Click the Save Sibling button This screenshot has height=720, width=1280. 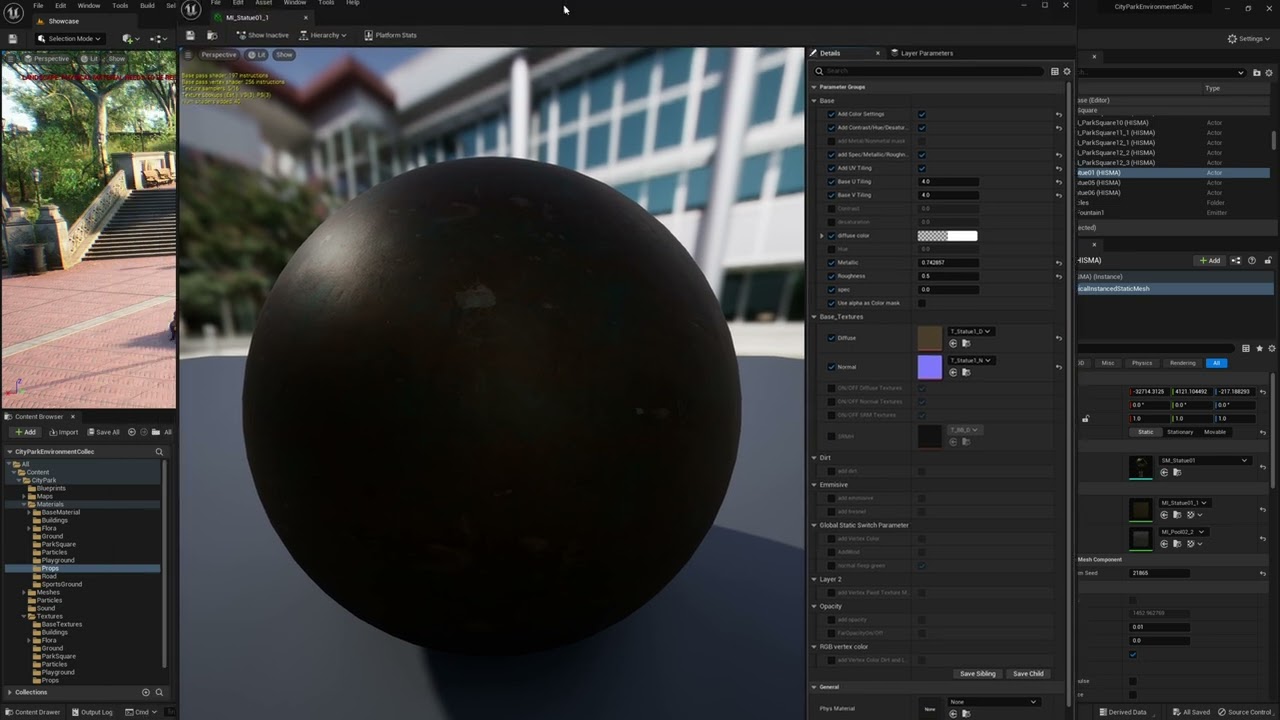[x=977, y=674]
